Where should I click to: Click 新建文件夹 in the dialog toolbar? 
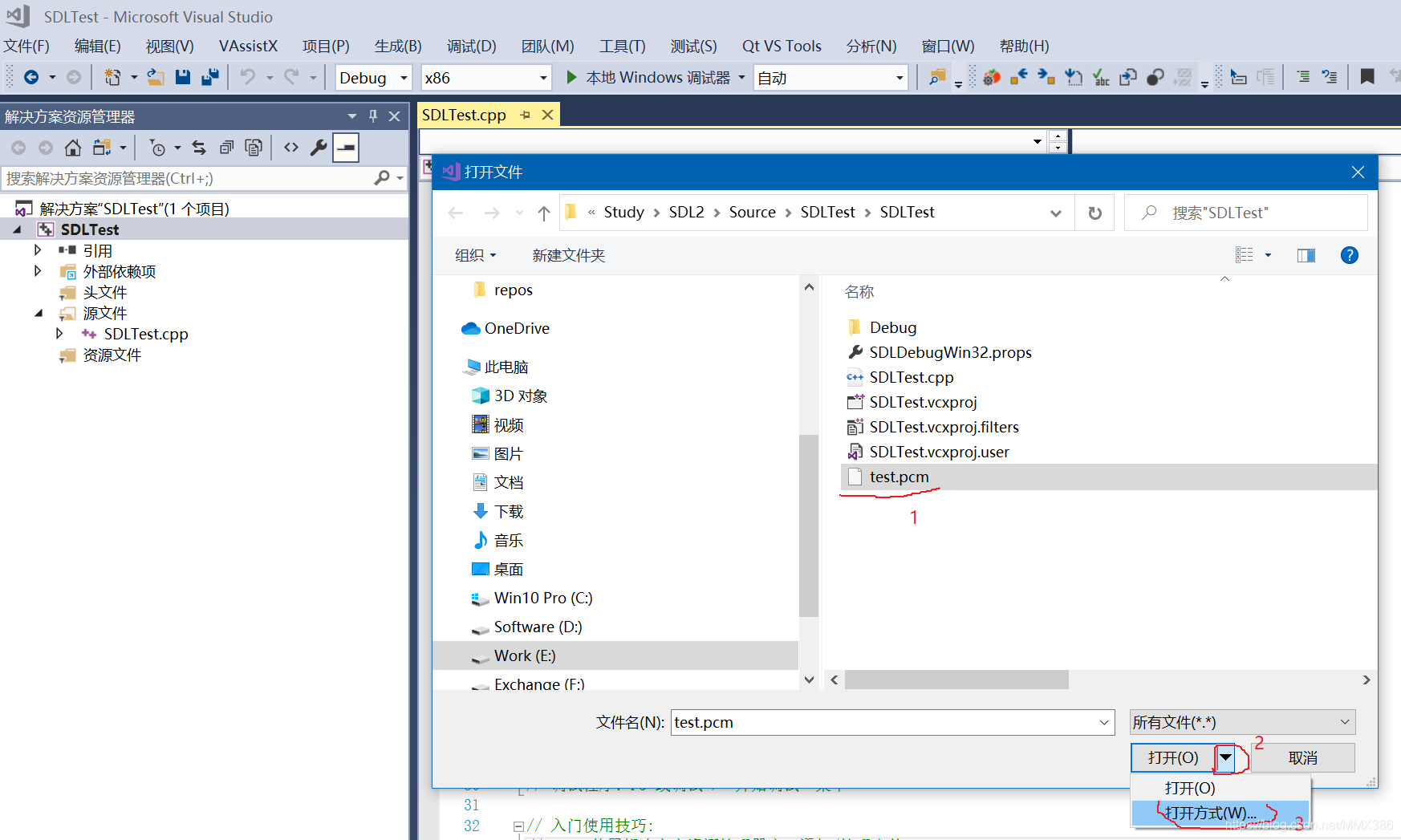pos(568,255)
